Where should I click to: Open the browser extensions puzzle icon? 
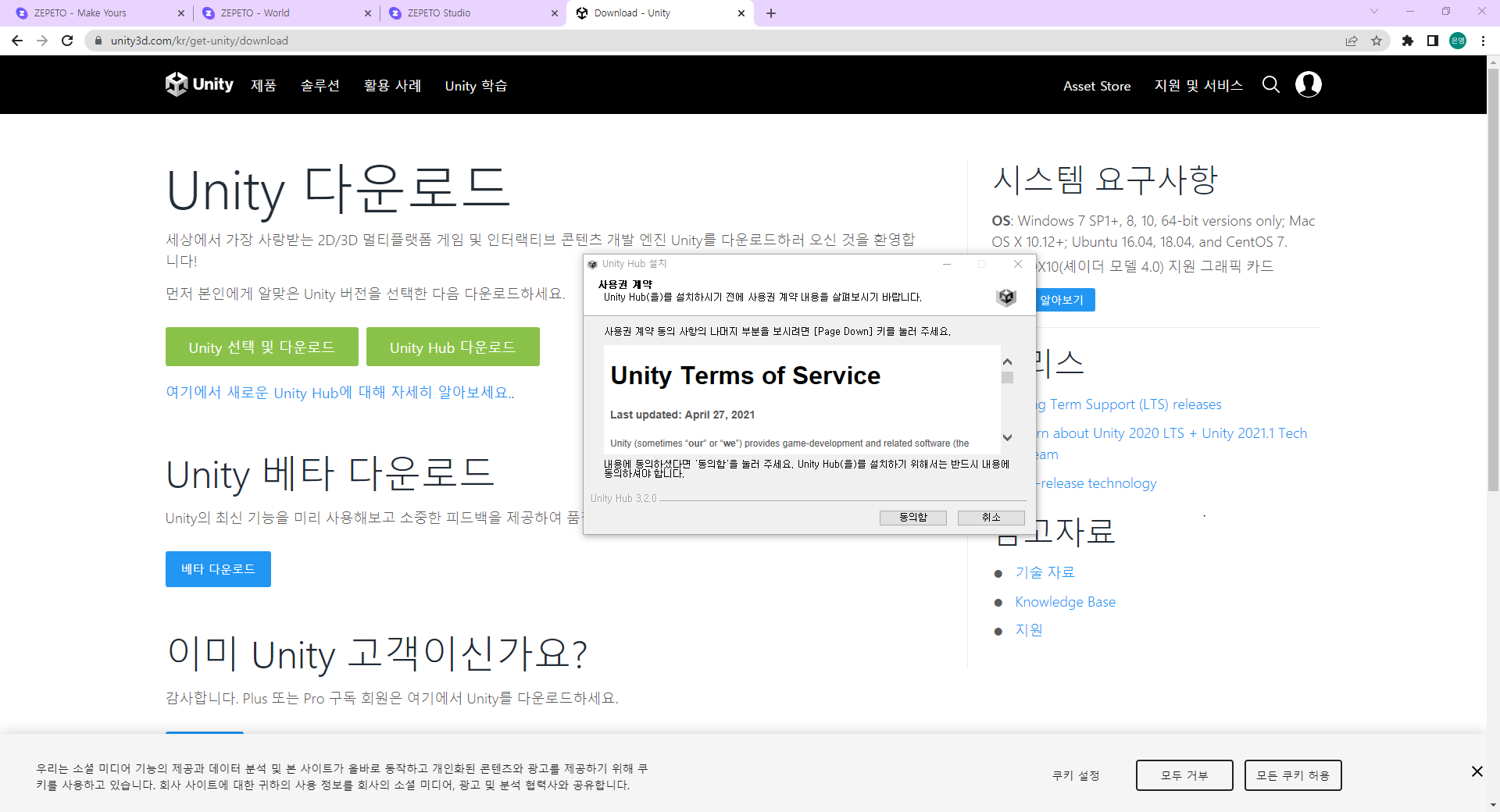pos(1408,41)
